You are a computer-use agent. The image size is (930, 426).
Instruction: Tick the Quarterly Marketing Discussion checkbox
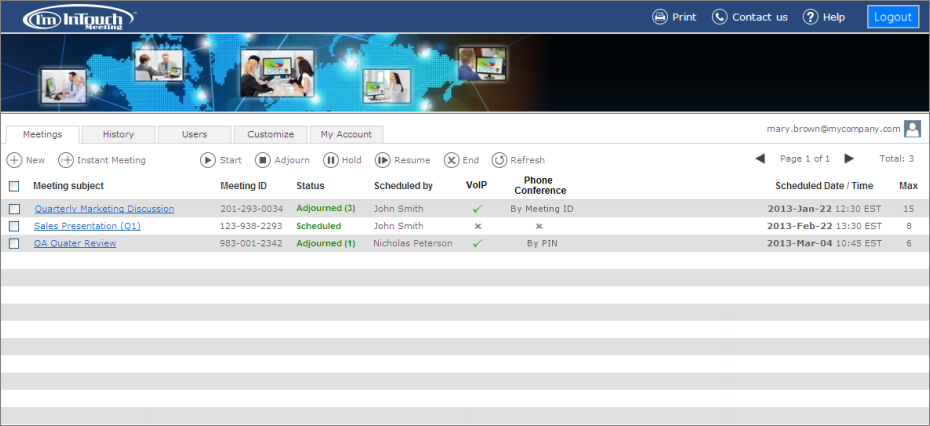coord(14,209)
